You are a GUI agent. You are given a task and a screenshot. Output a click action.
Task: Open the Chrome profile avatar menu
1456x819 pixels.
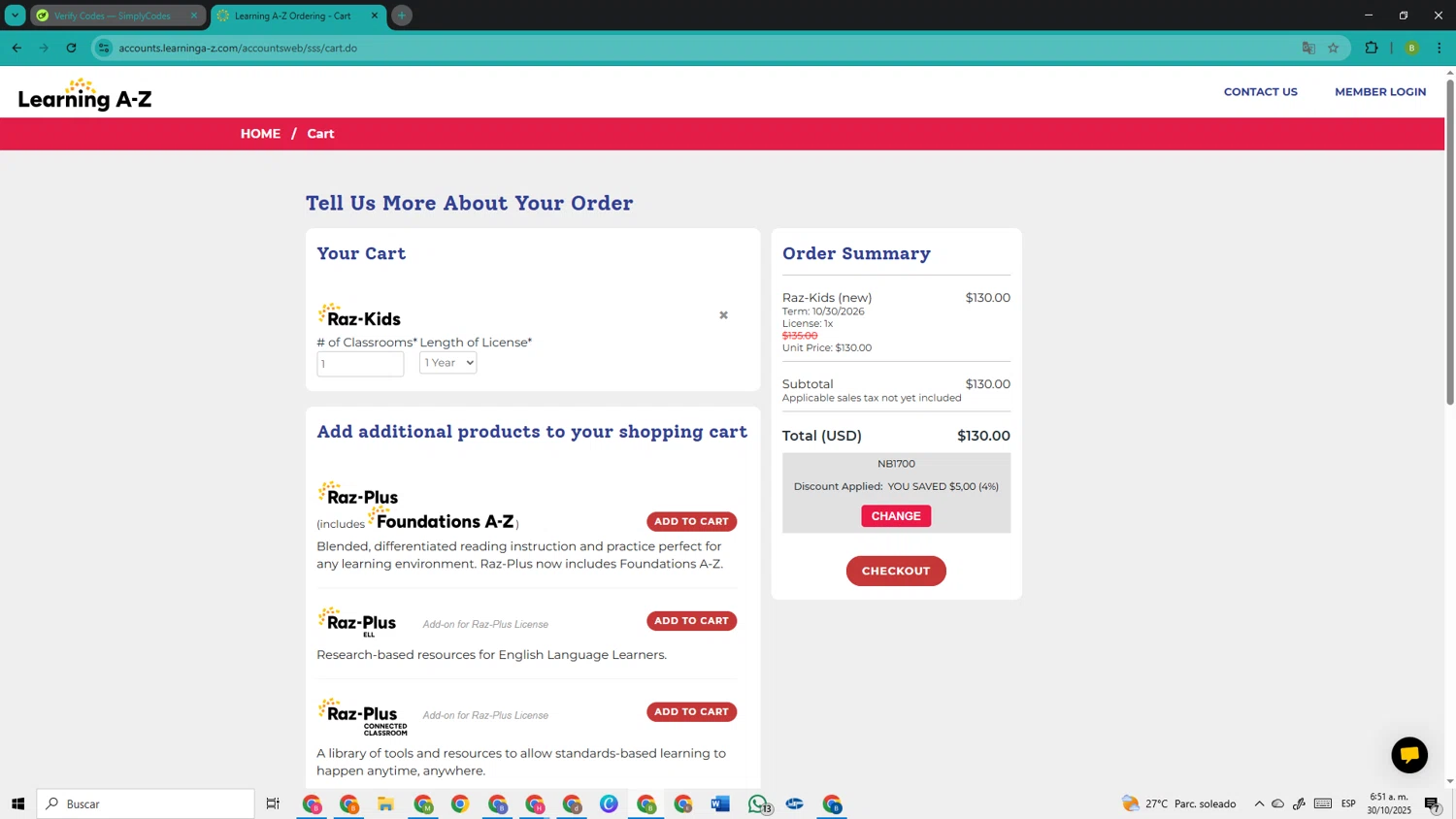point(1411,48)
